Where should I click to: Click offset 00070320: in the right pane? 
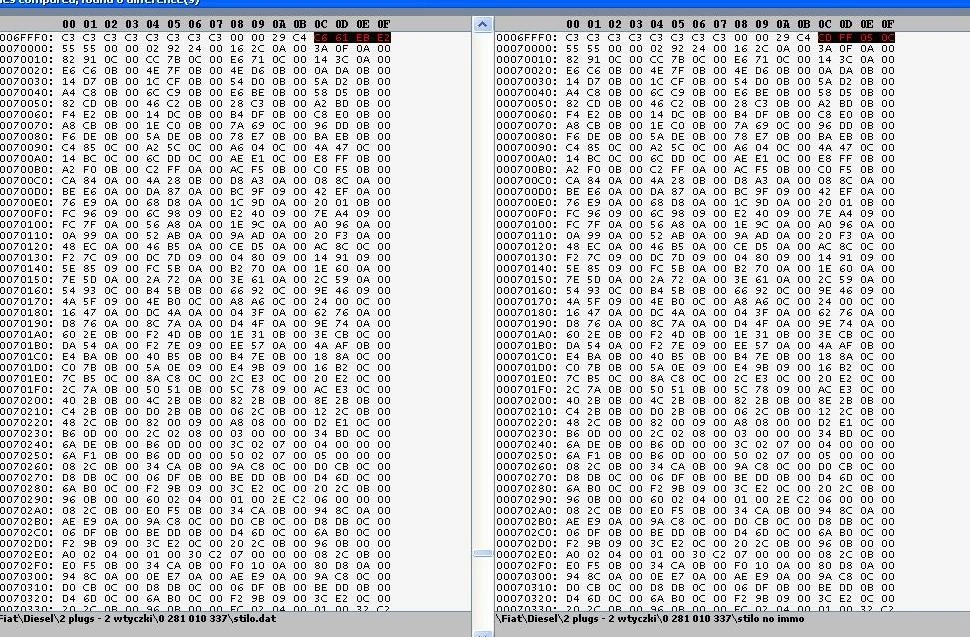click(526, 599)
